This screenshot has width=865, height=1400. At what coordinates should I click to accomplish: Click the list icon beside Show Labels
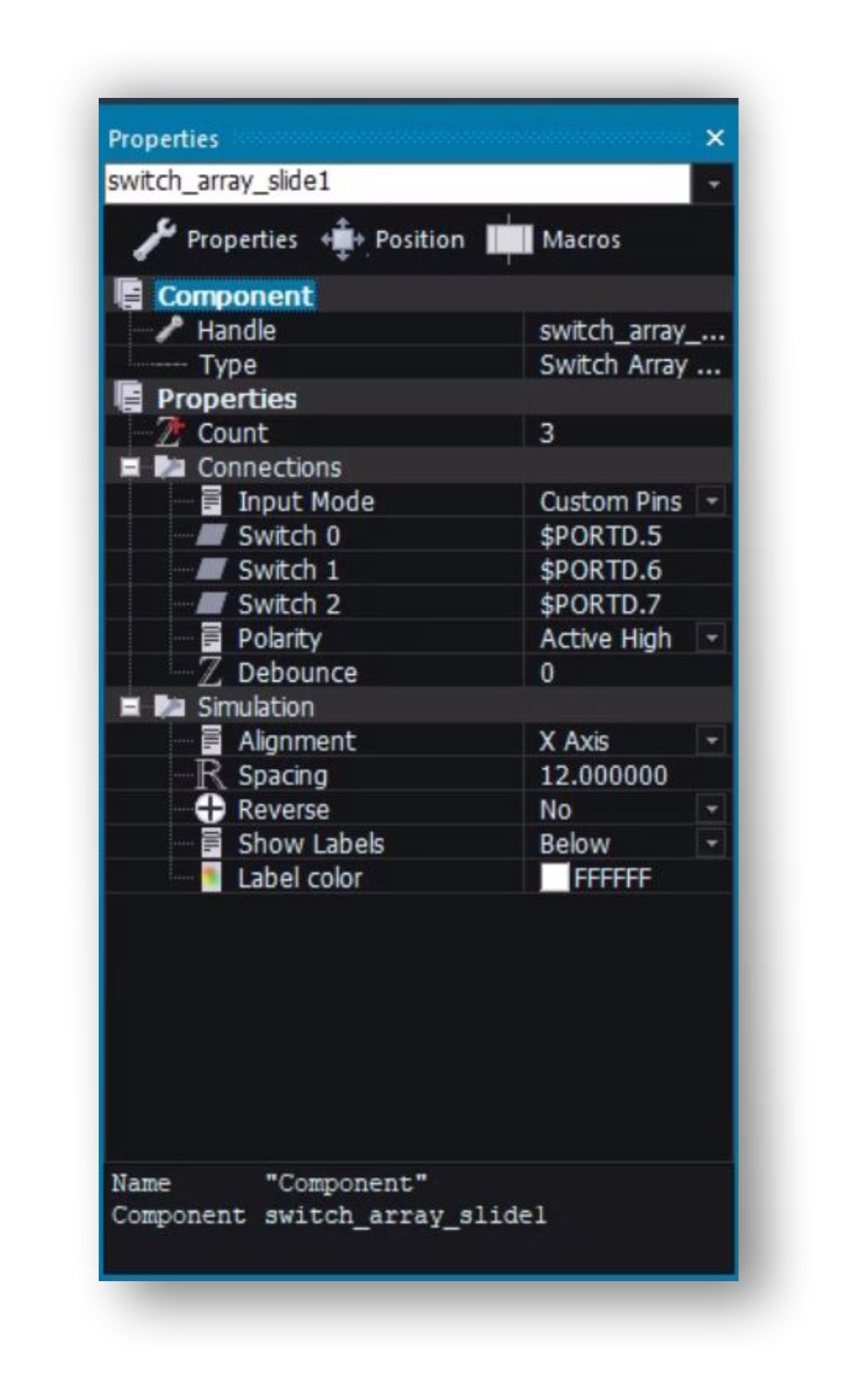210,843
